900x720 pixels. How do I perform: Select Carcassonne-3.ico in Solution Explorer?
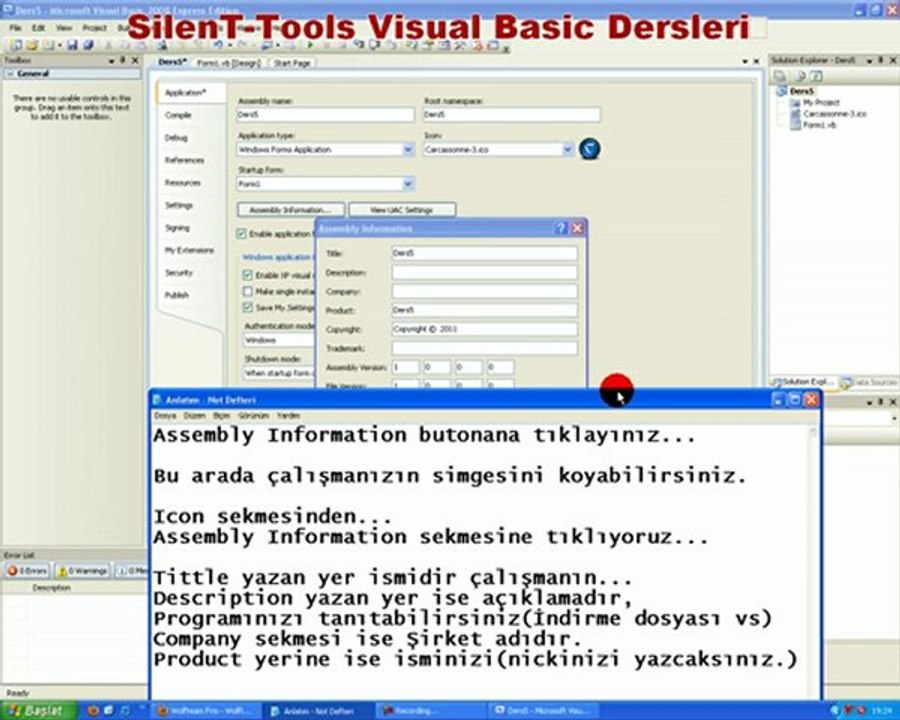(834, 114)
